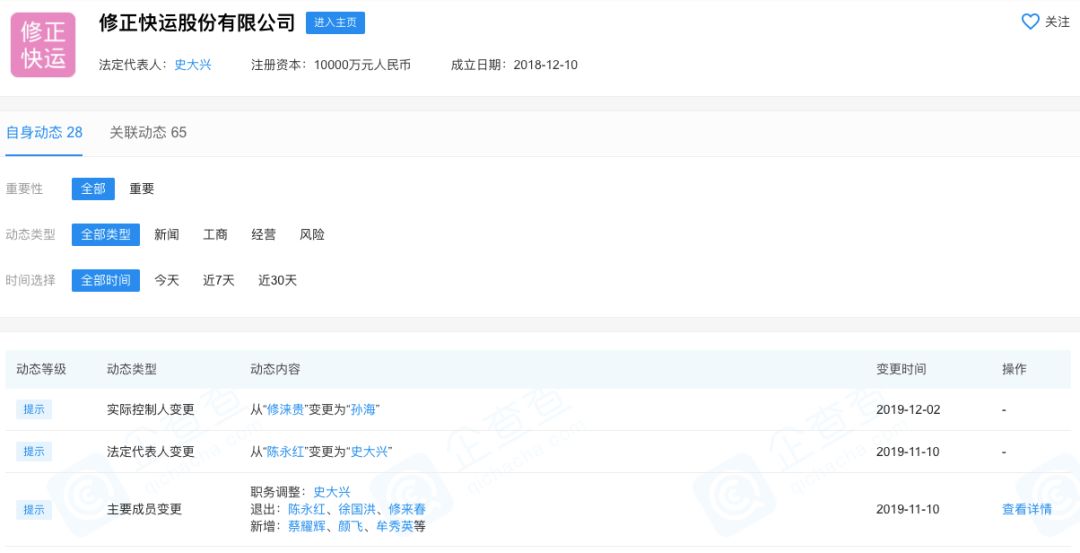Select 全部类型 dynamic type filter

105,235
